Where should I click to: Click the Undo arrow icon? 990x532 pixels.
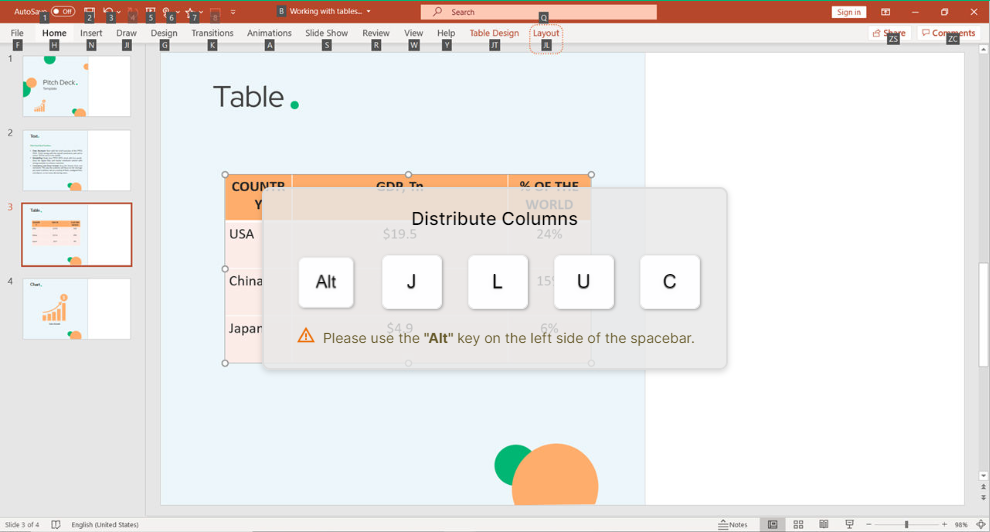point(108,11)
